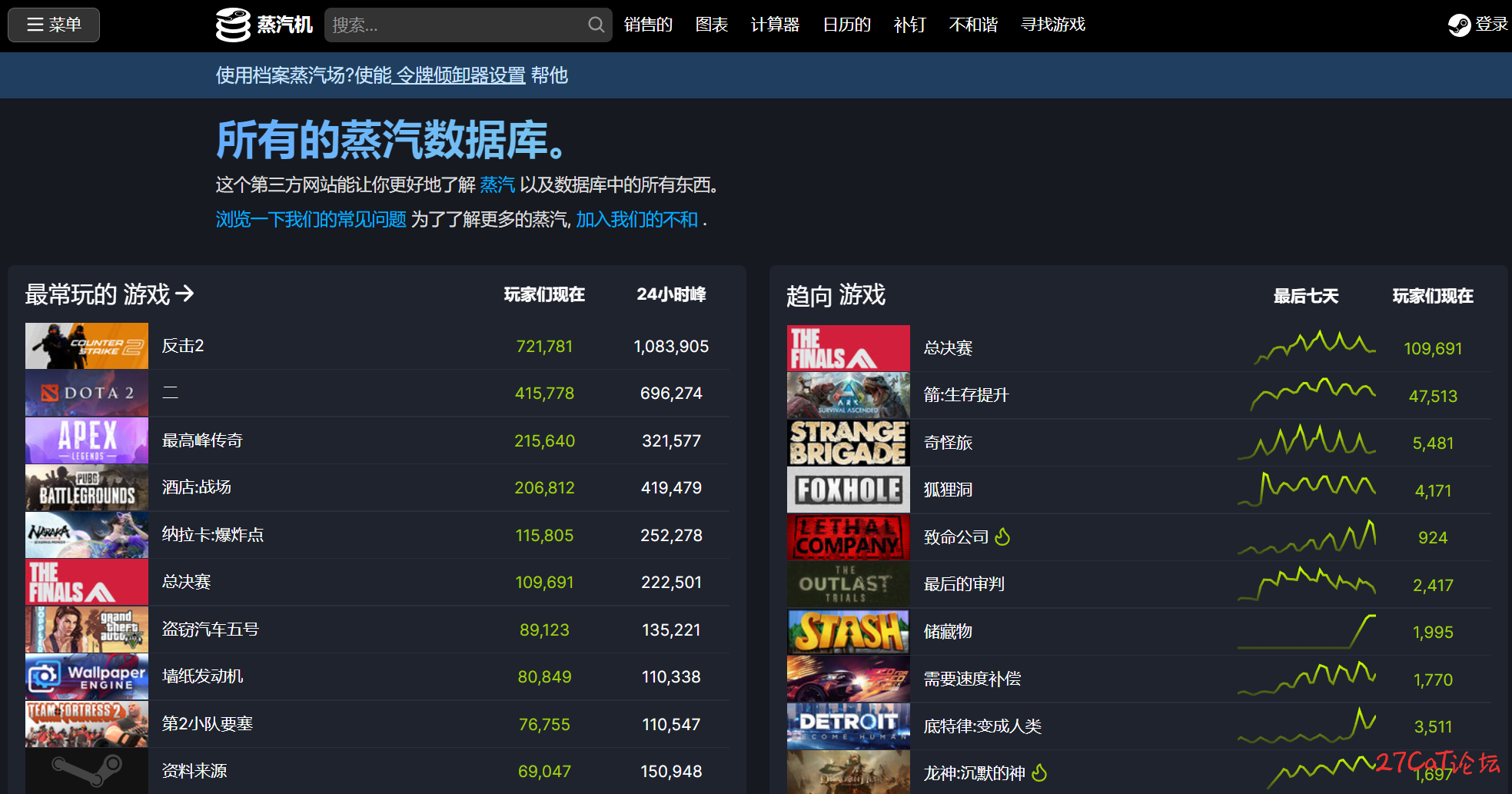1512x794 pixels.
Task: Click the 酒店:战场 game name
Action: (x=197, y=487)
